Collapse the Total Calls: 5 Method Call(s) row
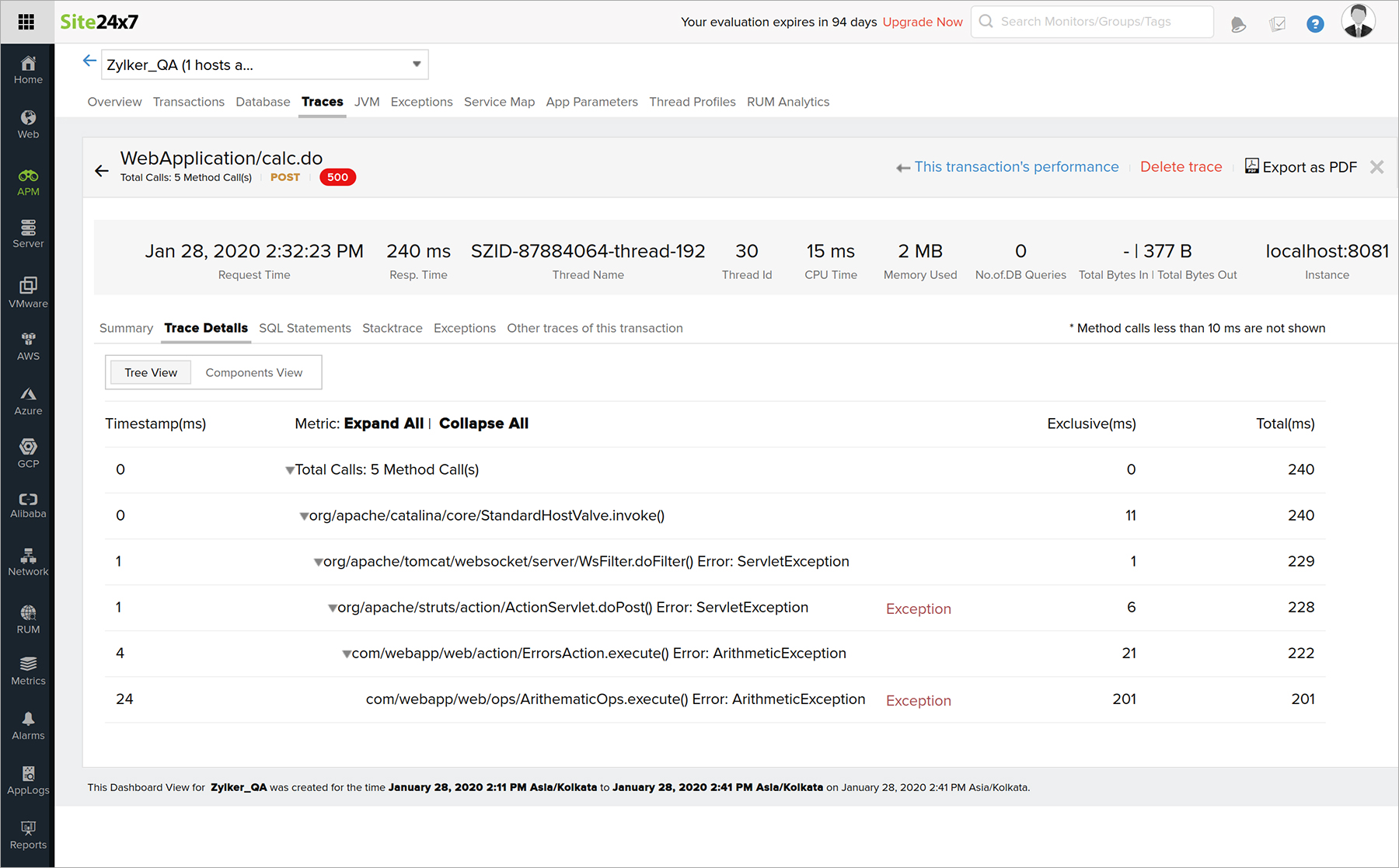Screen dimensions: 1399x868 pos(289,470)
